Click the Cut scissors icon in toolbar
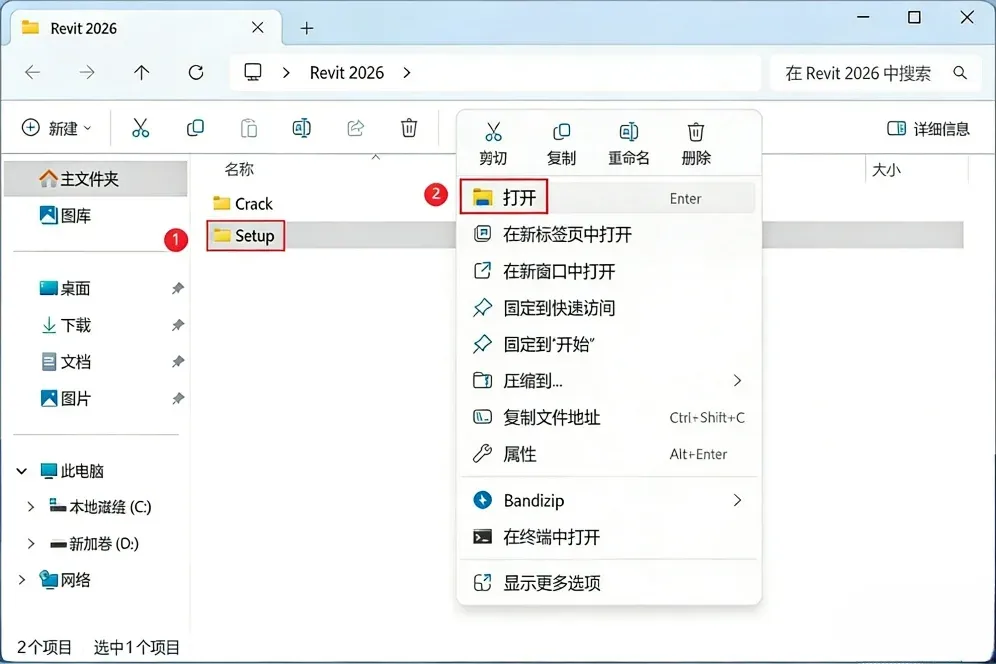Screen dimensions: 996x664 tap(140, 128)
